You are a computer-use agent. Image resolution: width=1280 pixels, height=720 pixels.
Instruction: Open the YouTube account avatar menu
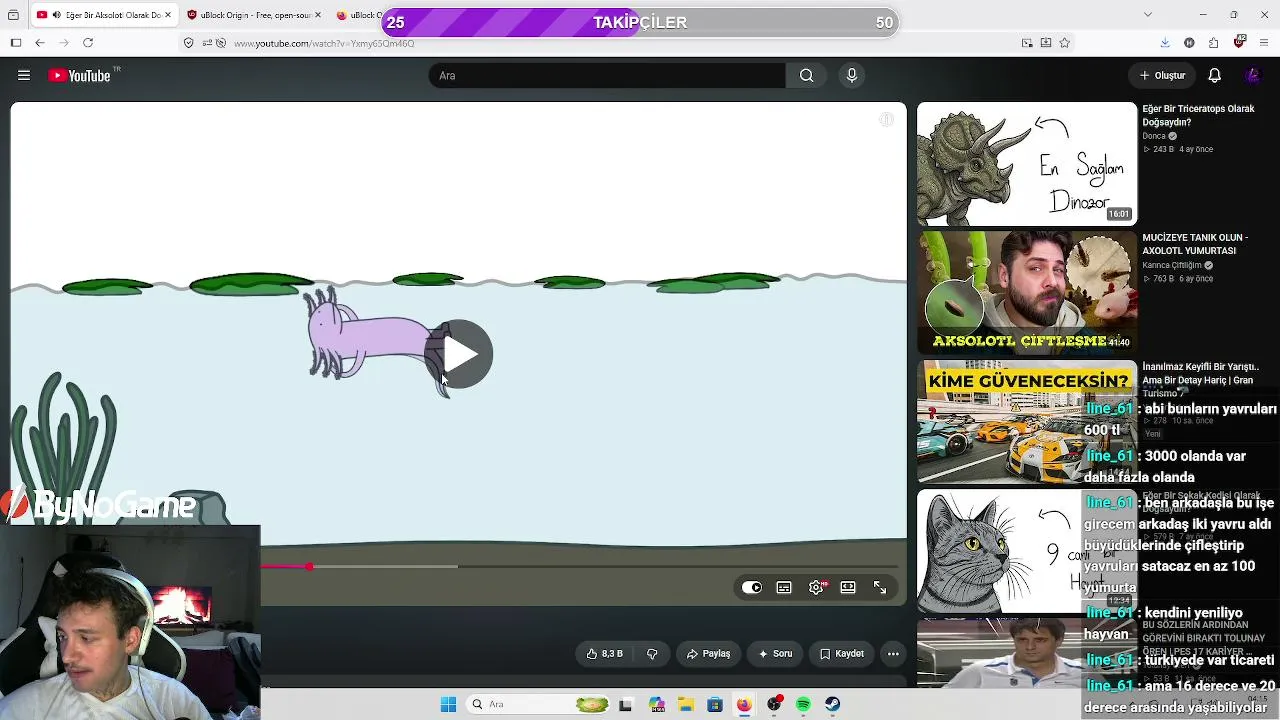[1252, 75]
